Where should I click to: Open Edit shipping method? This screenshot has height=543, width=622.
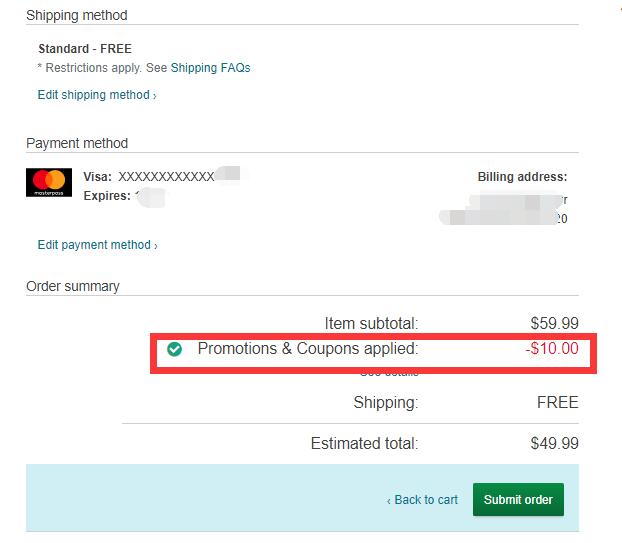pyautogui.click(x=94, y=95)
